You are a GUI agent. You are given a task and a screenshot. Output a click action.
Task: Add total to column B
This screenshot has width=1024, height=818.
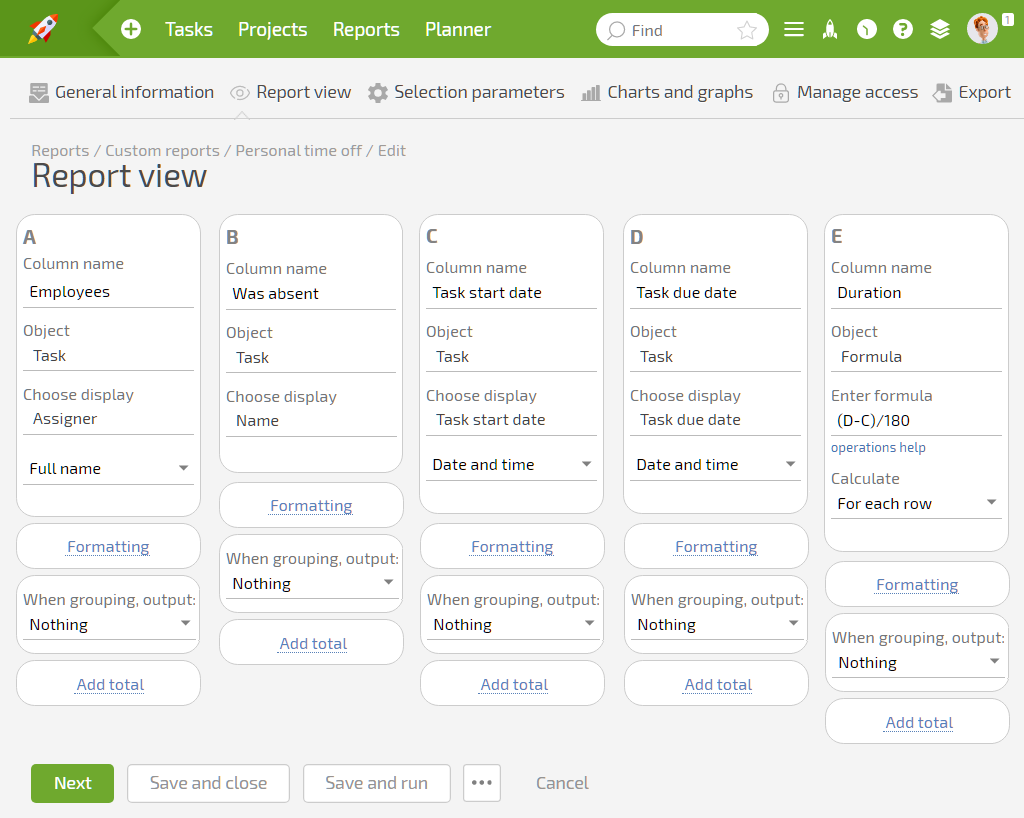point(313,644)
